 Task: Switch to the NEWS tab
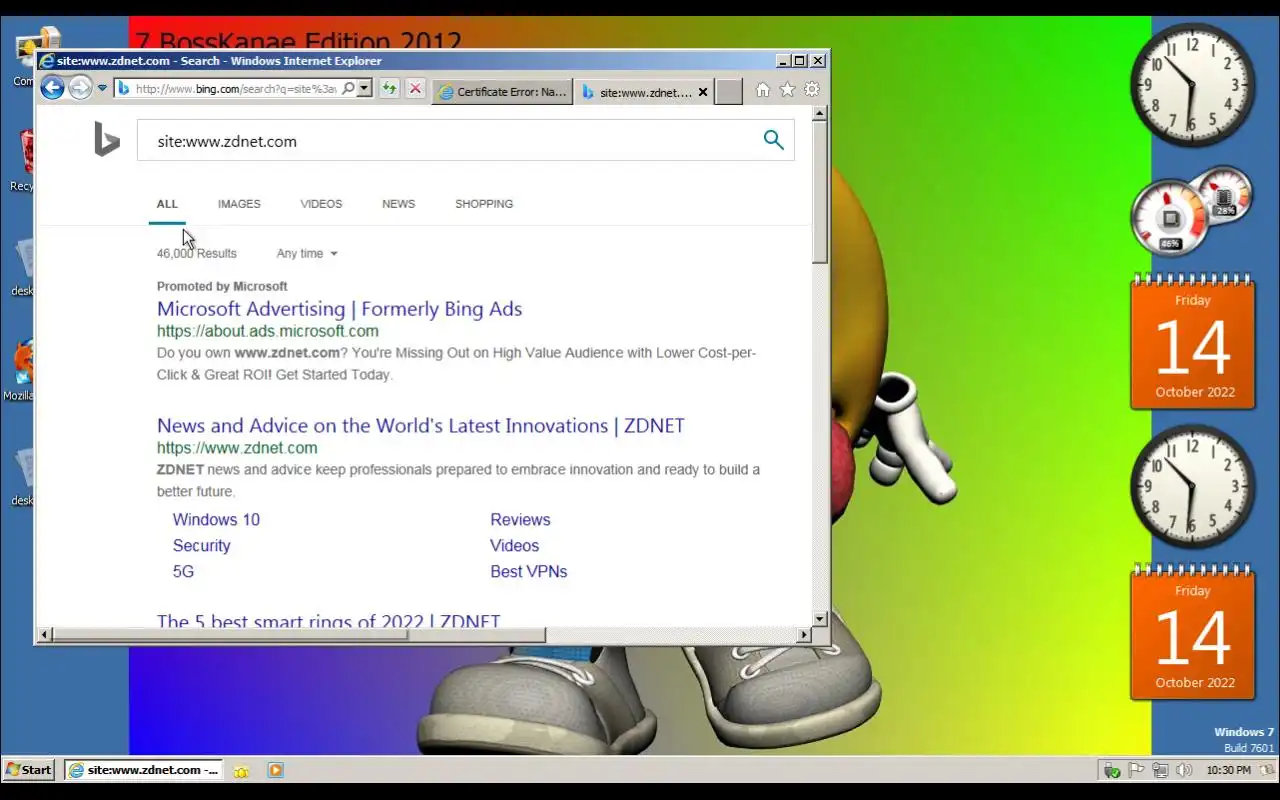(398, 204)
